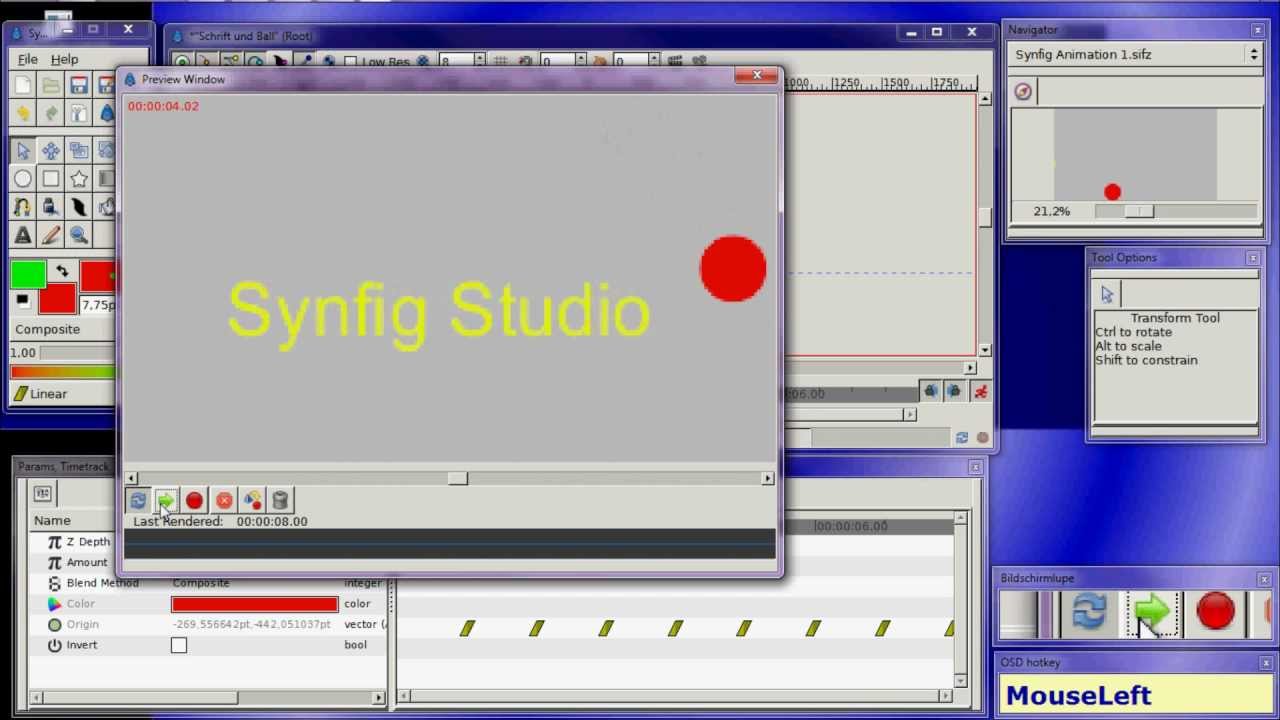Stop rendering with the red X icon
The width and height of the screenshot is (1280, 720).
(x=224, y=500)
